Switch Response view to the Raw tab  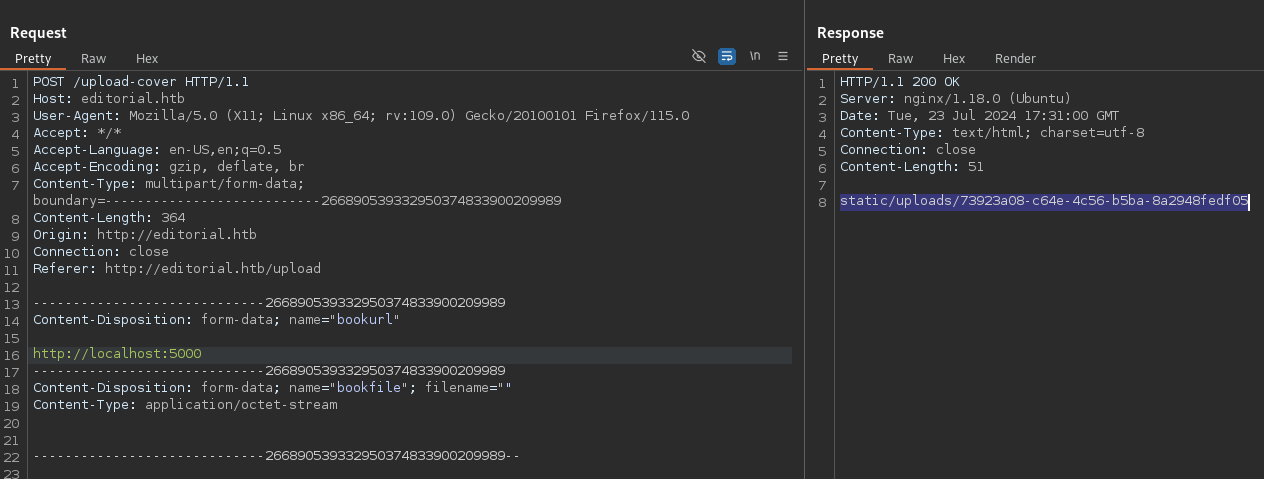pos(900,59)
